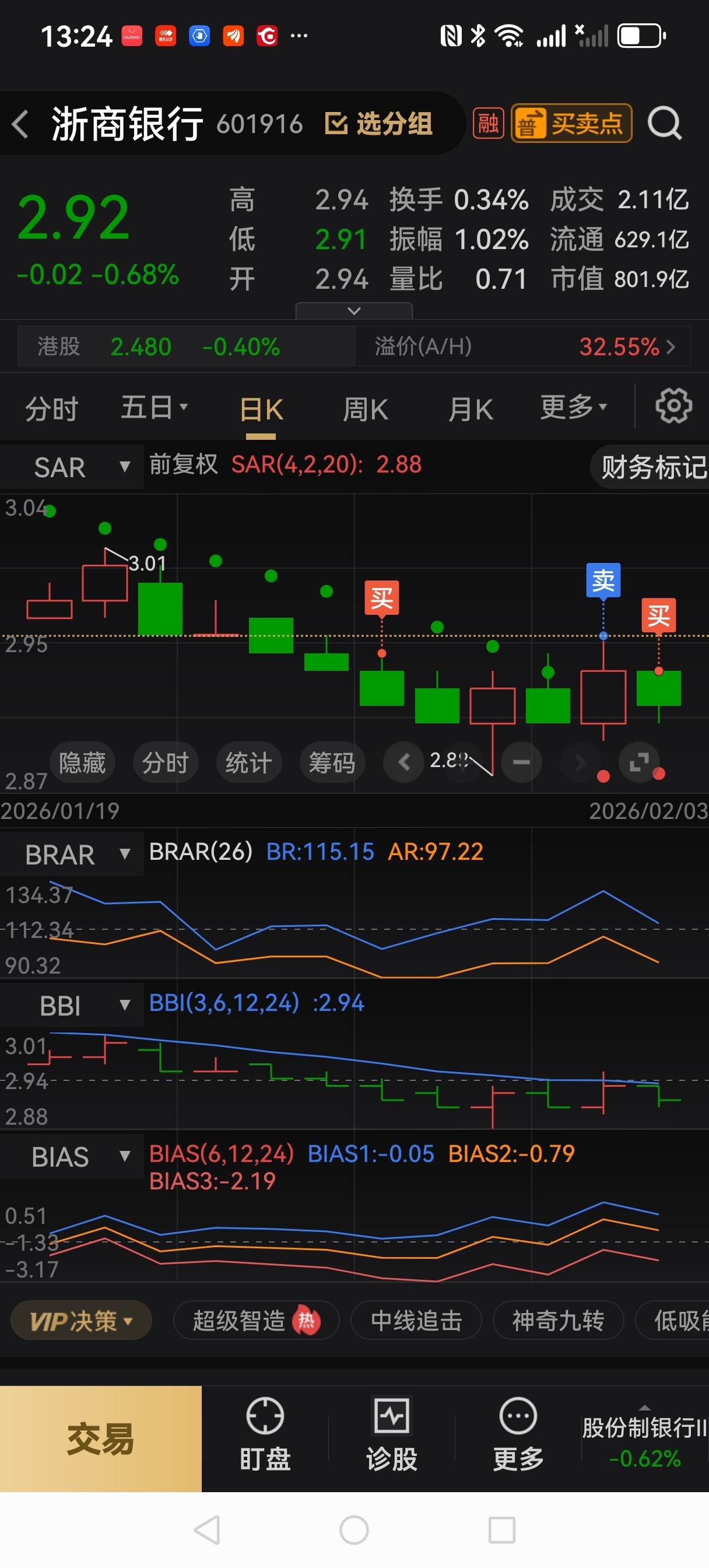Open the SAR main indicator dropdown
This screenshot has width=709, height=1568.
tap(72, 467)
